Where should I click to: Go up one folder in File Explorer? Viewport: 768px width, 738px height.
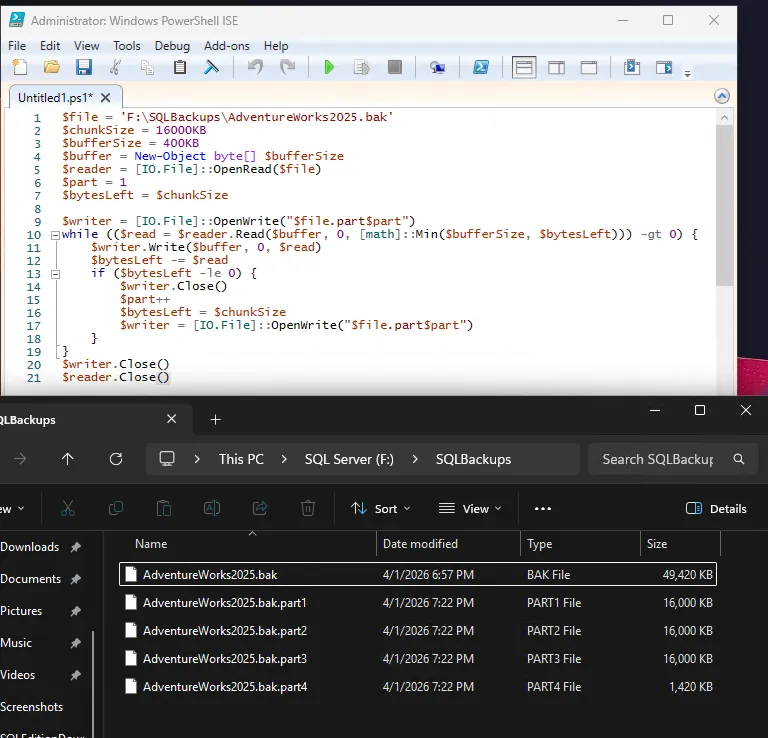(68, 459)
